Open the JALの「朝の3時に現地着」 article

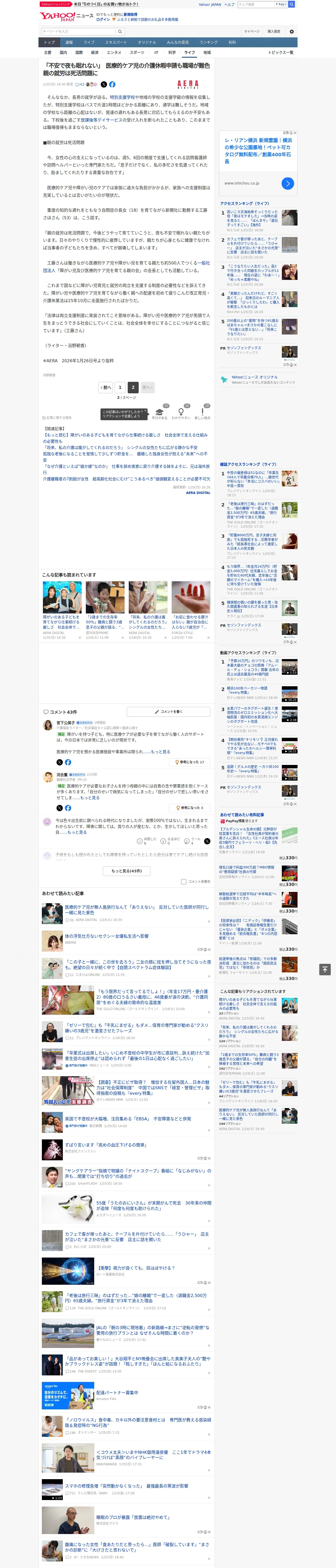click(153, 1330)
